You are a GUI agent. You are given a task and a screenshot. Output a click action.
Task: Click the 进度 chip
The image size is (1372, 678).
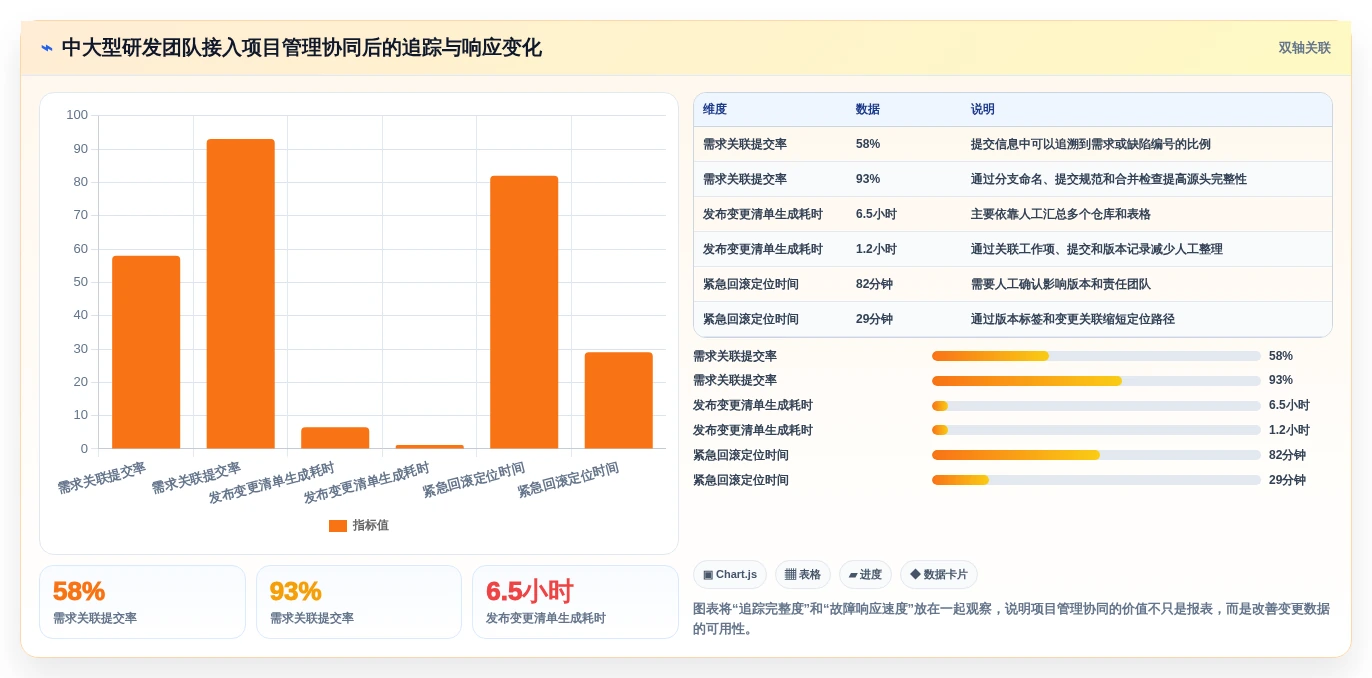(865, 575)
